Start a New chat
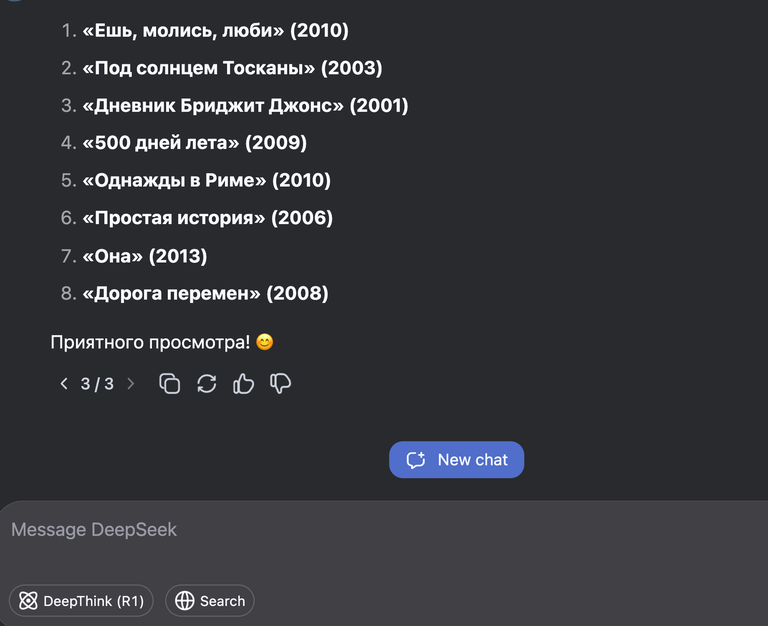The width and height of the screenshot is (768, 626). point(457,460)
